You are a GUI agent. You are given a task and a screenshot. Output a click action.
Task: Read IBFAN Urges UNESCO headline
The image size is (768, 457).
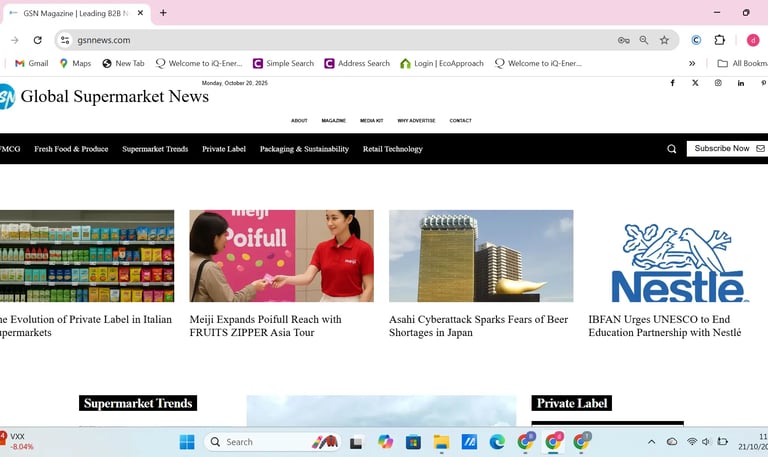click(x=665, y=326)
